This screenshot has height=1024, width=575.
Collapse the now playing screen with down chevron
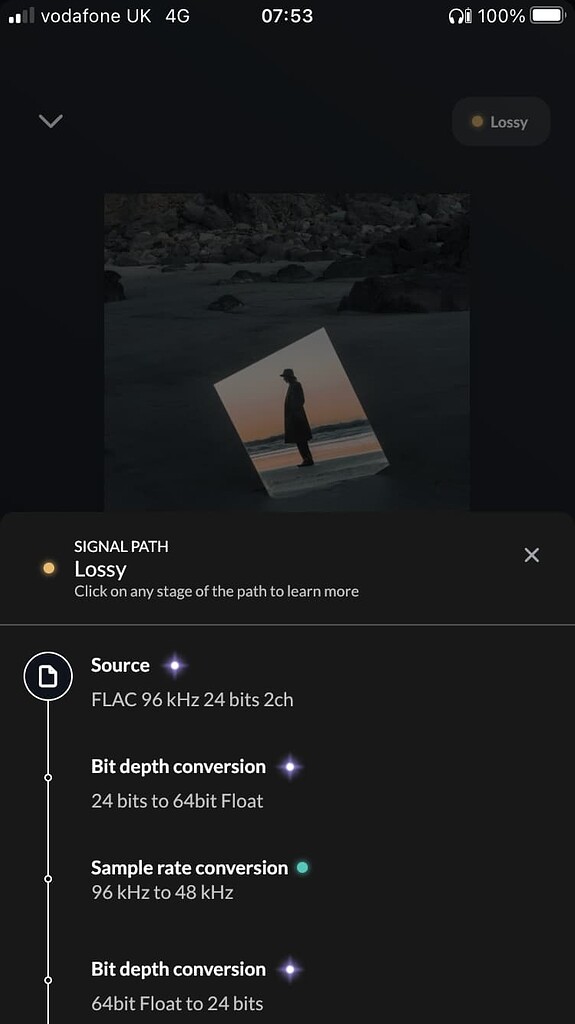[x=50, y=121]
